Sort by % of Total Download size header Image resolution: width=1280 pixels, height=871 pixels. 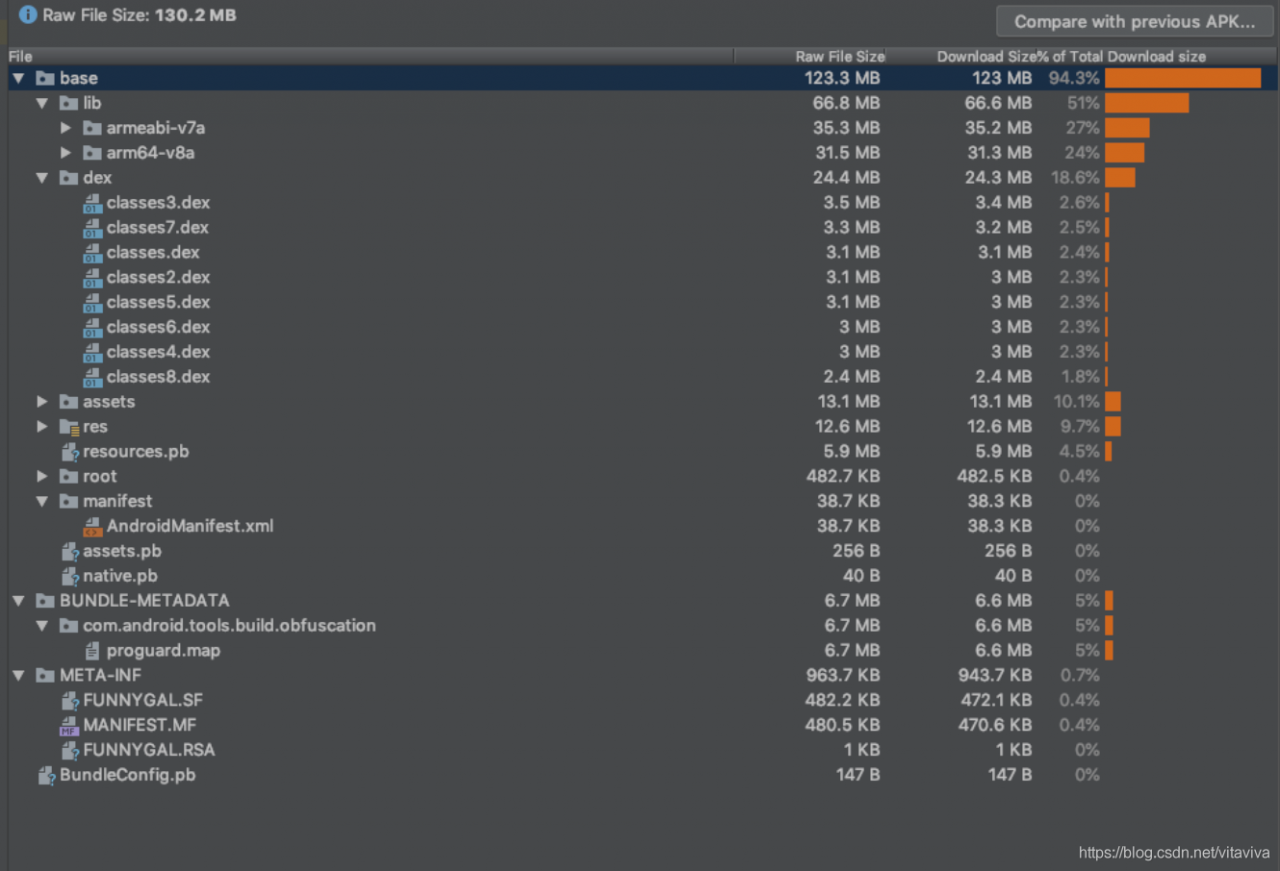1122,56
